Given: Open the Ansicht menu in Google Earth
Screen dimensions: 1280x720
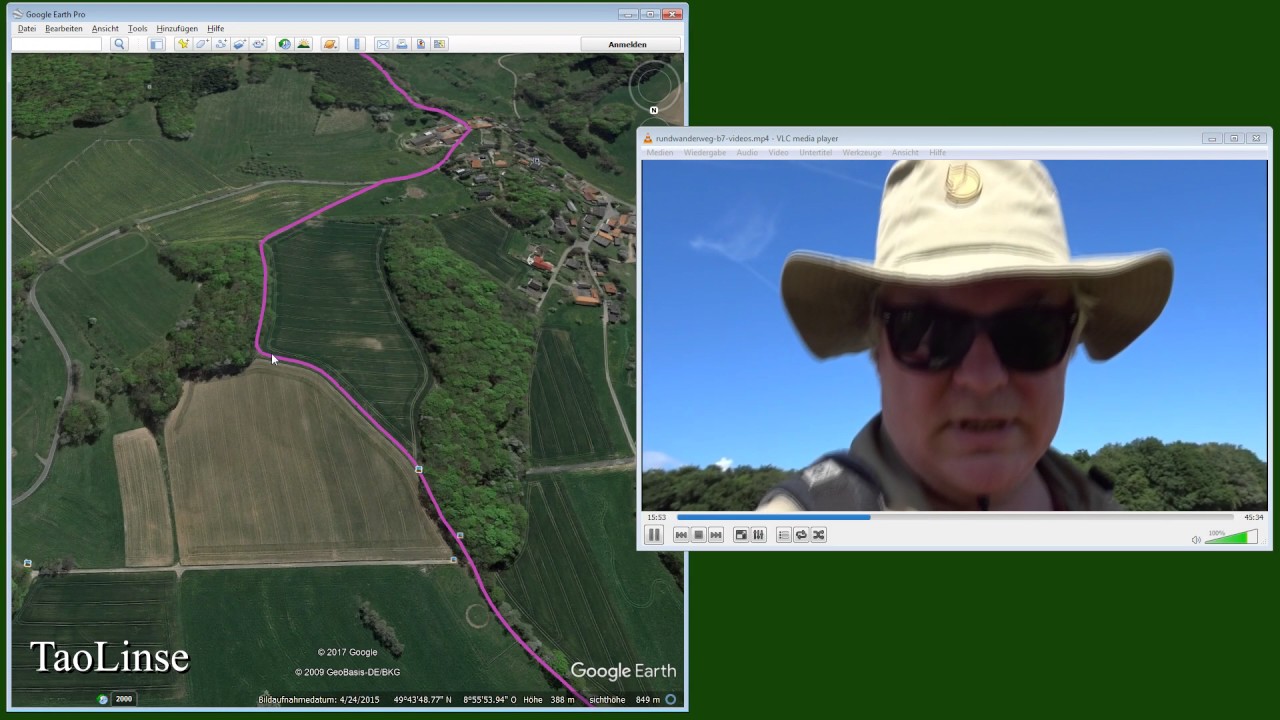Looking at the screenshot, I should tap(105, 28).
